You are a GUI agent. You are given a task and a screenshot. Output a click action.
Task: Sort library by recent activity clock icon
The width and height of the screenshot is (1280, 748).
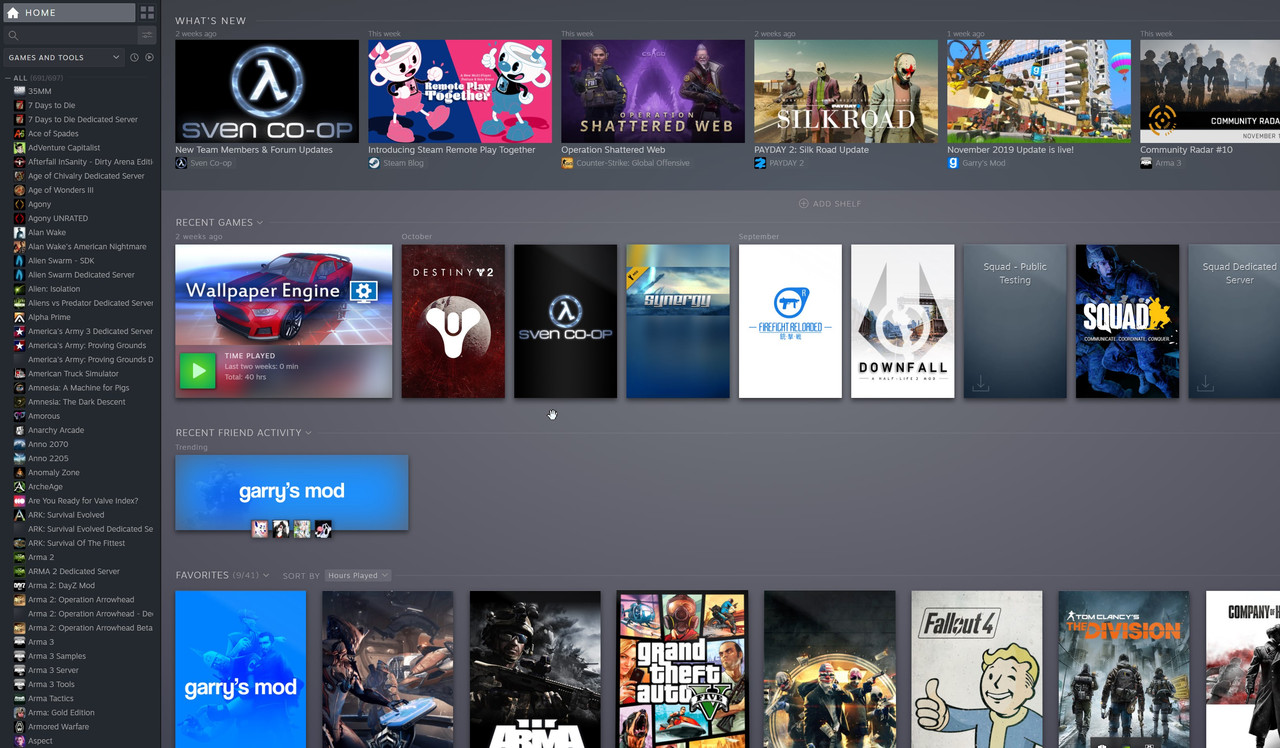[x=134, y=57]
